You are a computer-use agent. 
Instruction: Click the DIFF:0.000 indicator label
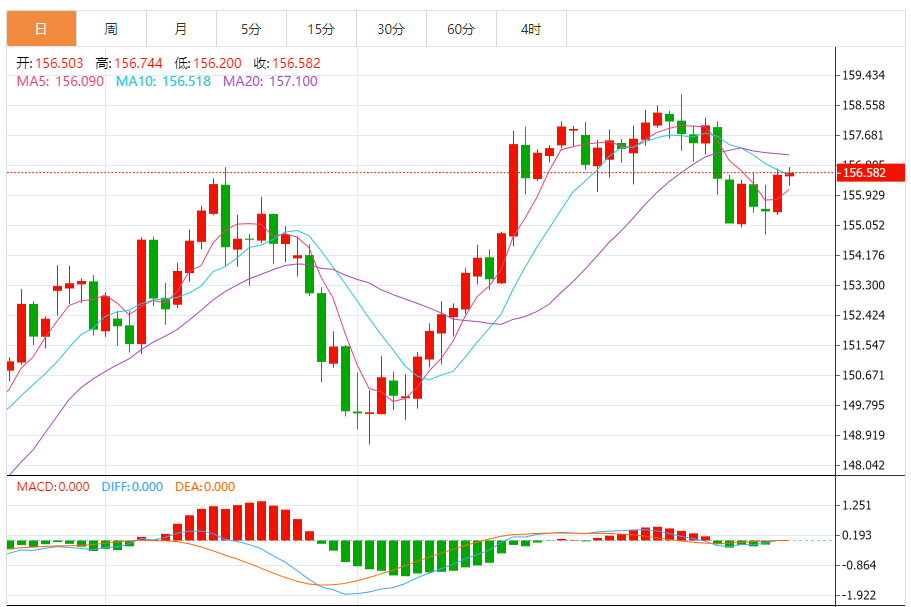click(132, 487)
